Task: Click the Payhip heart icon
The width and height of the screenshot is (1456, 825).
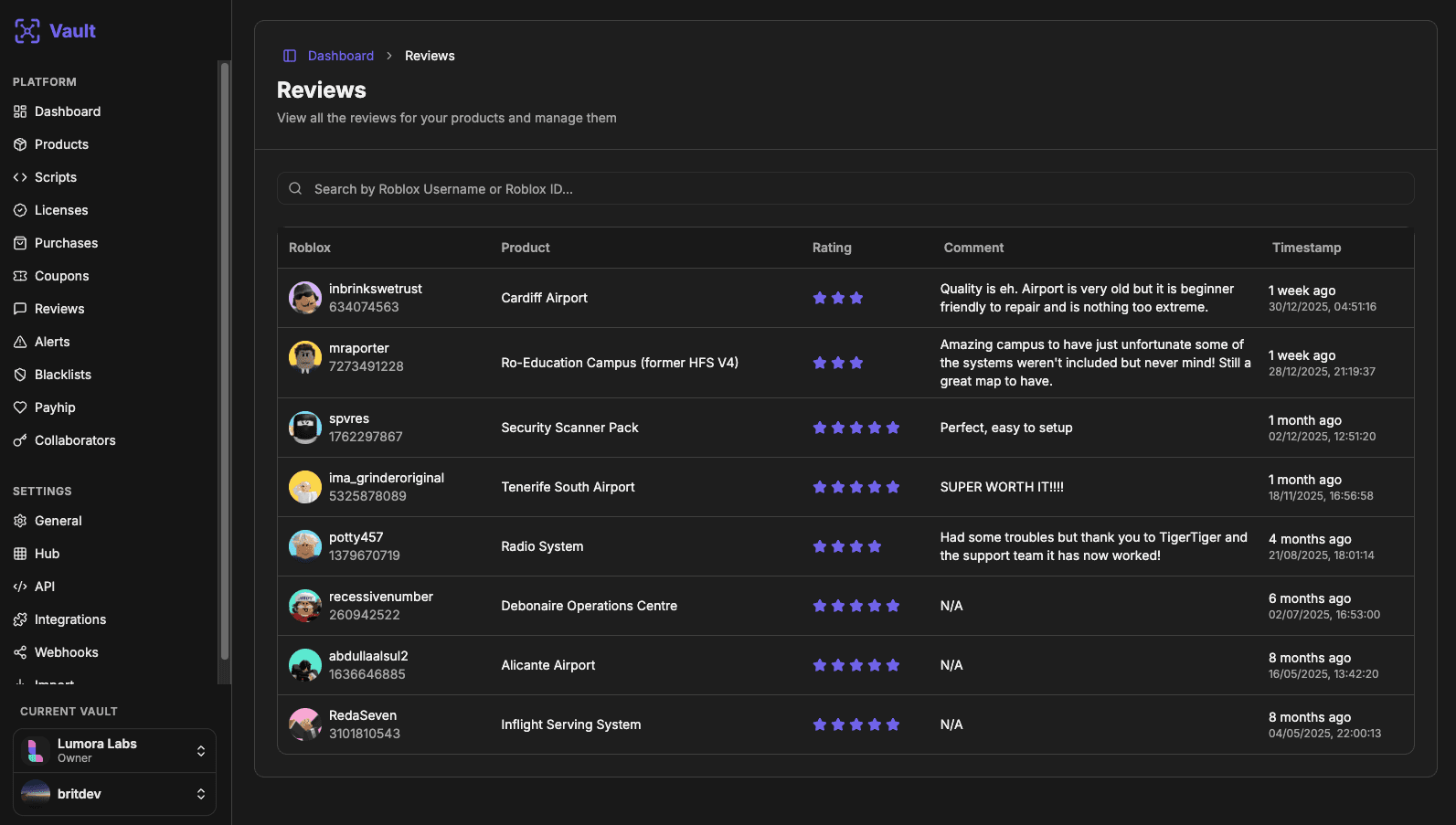Action: (x=20, y=407)
